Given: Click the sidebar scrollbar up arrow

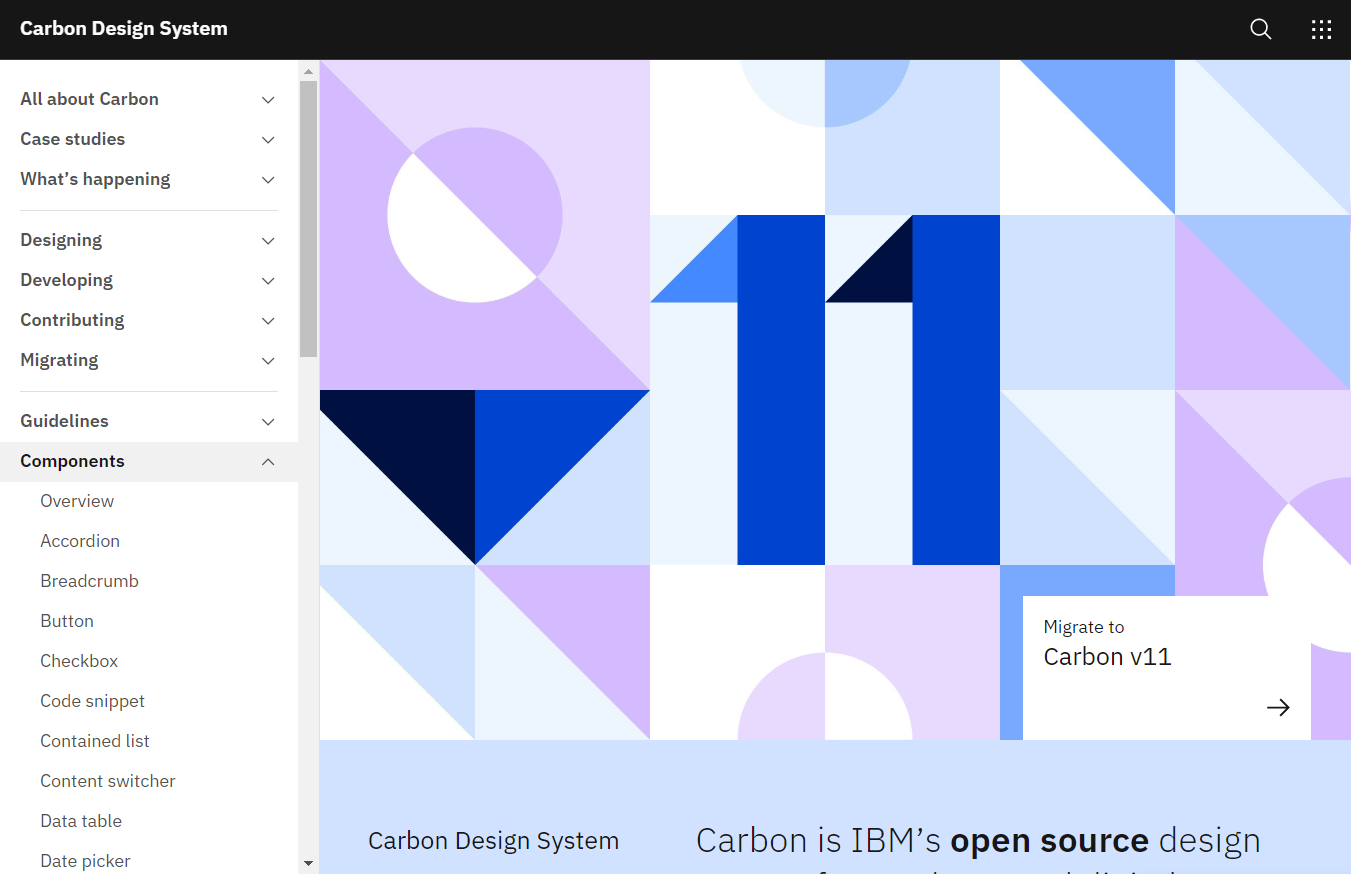Looking at the screenshot, I should point(308,70).
